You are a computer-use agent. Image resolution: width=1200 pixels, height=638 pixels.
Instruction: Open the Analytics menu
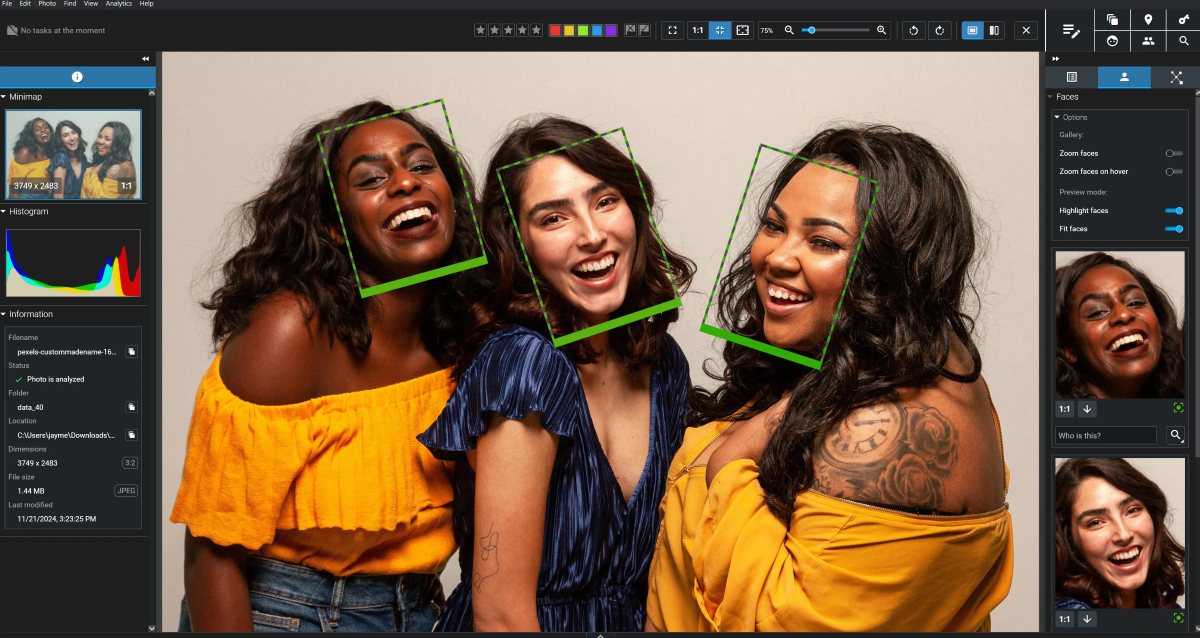118,4
